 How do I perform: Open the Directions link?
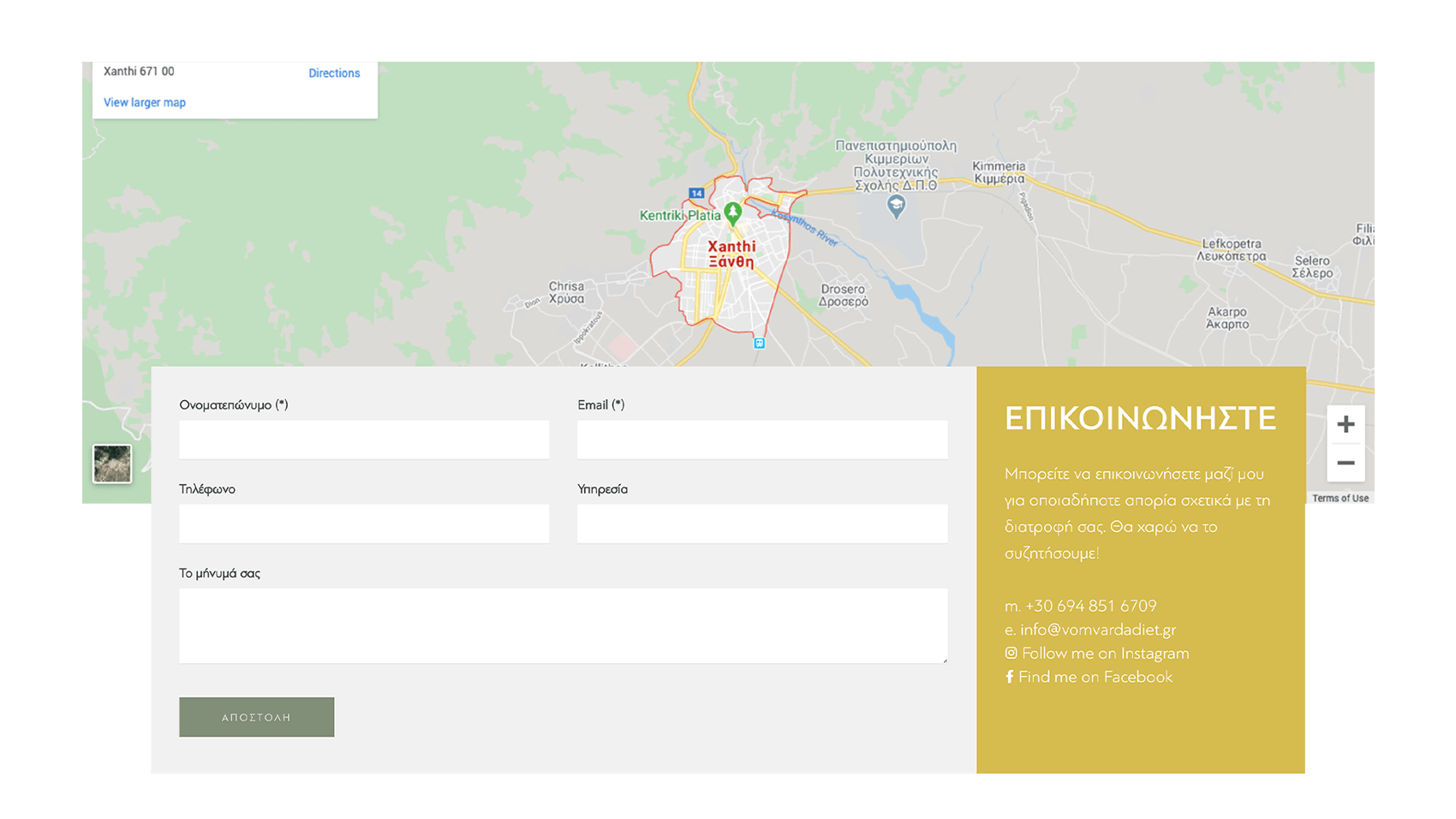click(x=334, y=74)
